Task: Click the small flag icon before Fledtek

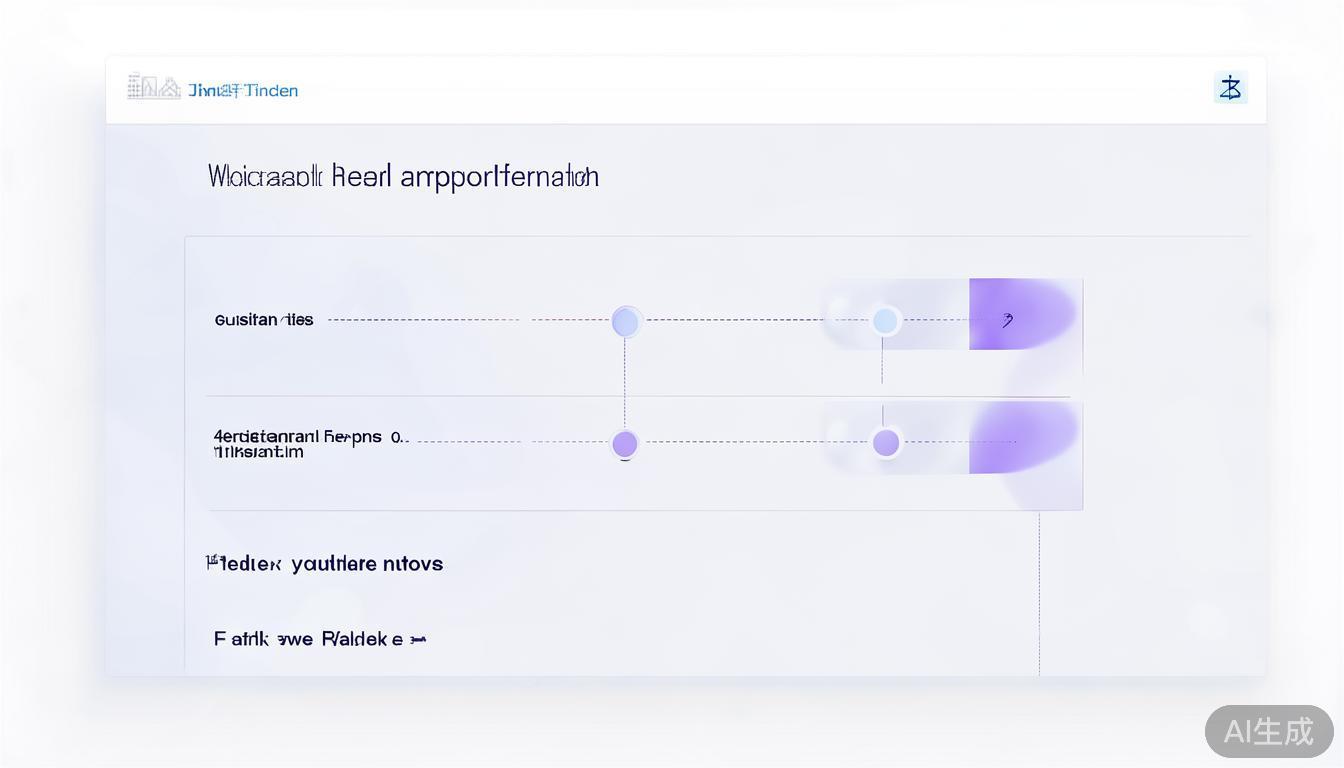Action: tap(212, 562)
